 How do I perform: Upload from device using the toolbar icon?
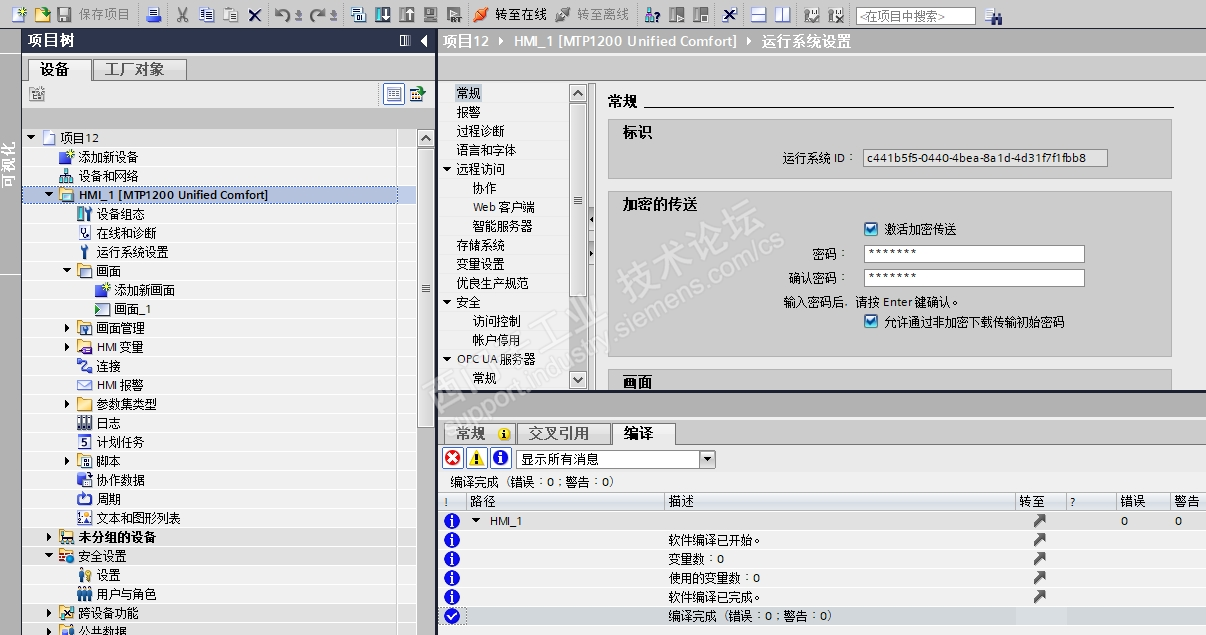[406, 15]
